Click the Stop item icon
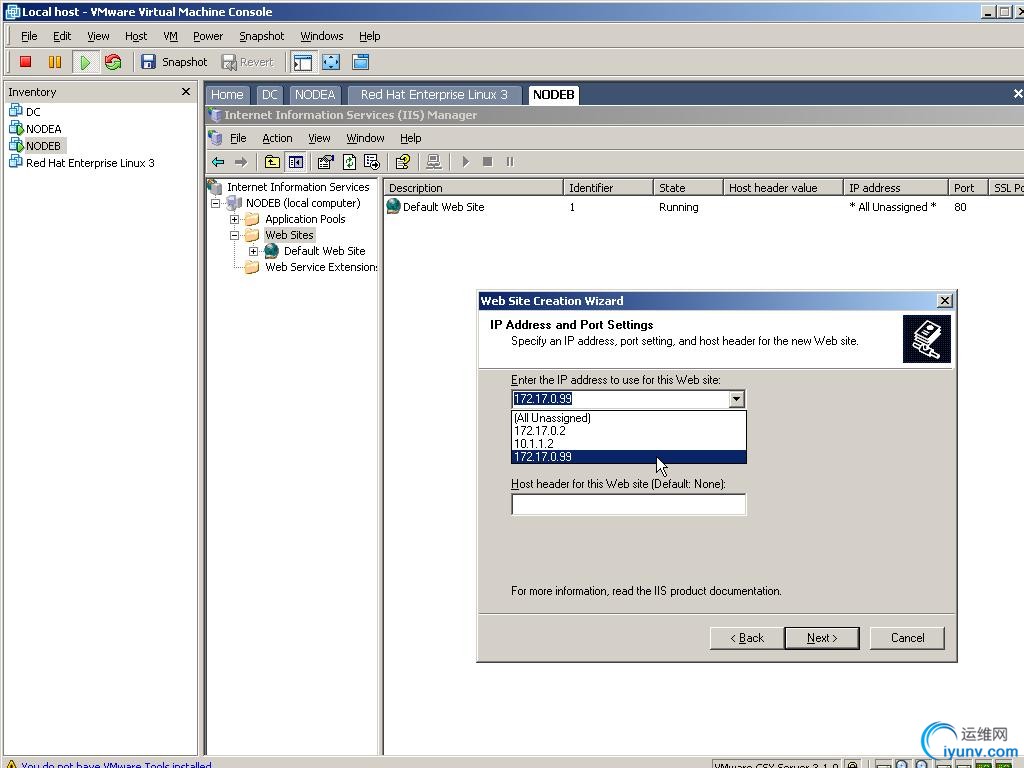The height and width of the screenshot is (768, 1024). pyautogui.click(x=487, y=161)
